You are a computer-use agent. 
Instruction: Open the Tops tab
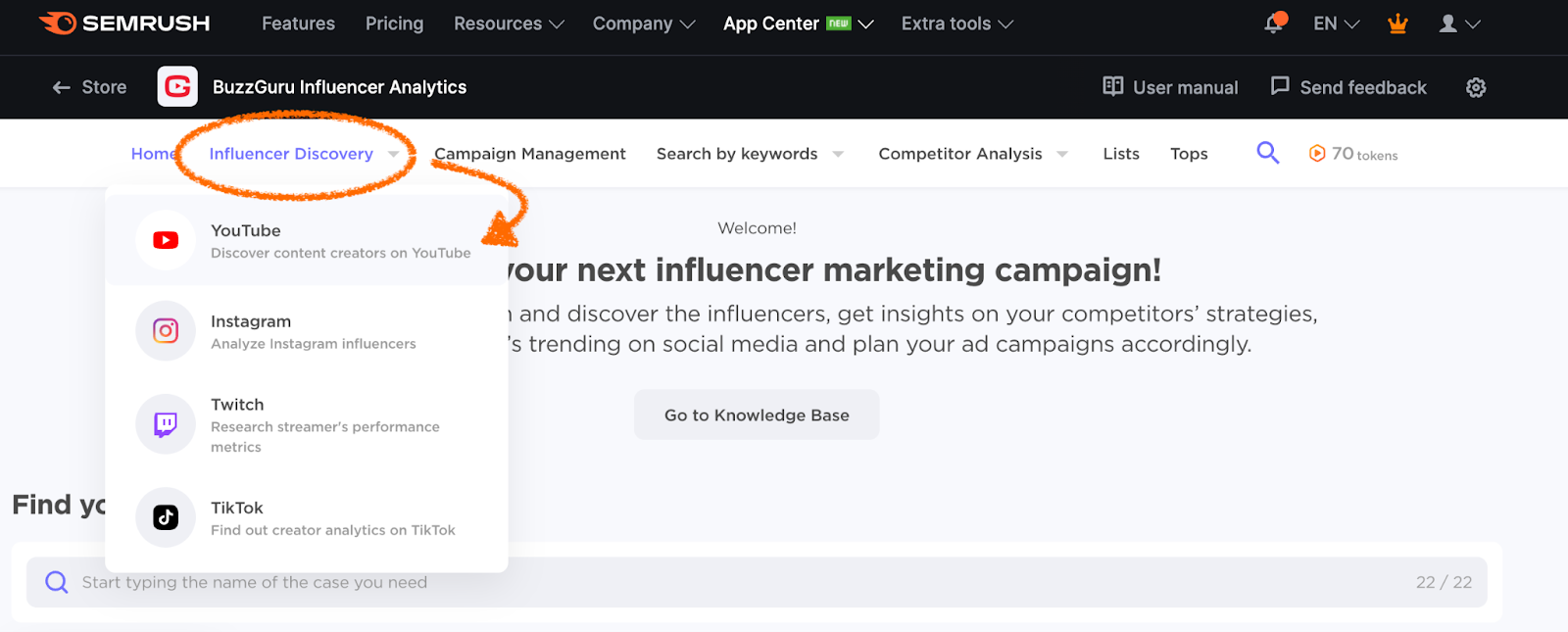1189,154
